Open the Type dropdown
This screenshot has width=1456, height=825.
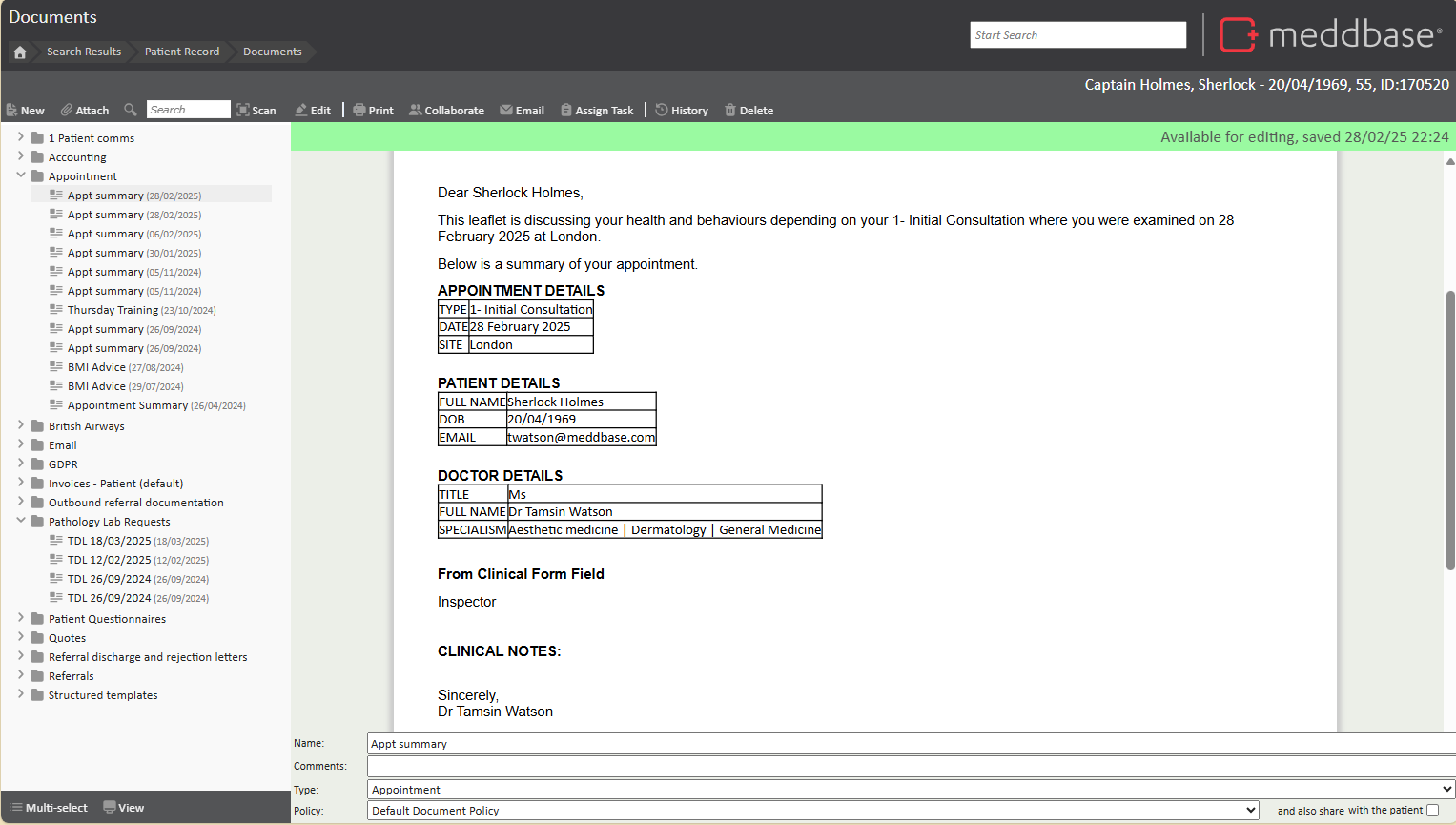pos(910,790)
